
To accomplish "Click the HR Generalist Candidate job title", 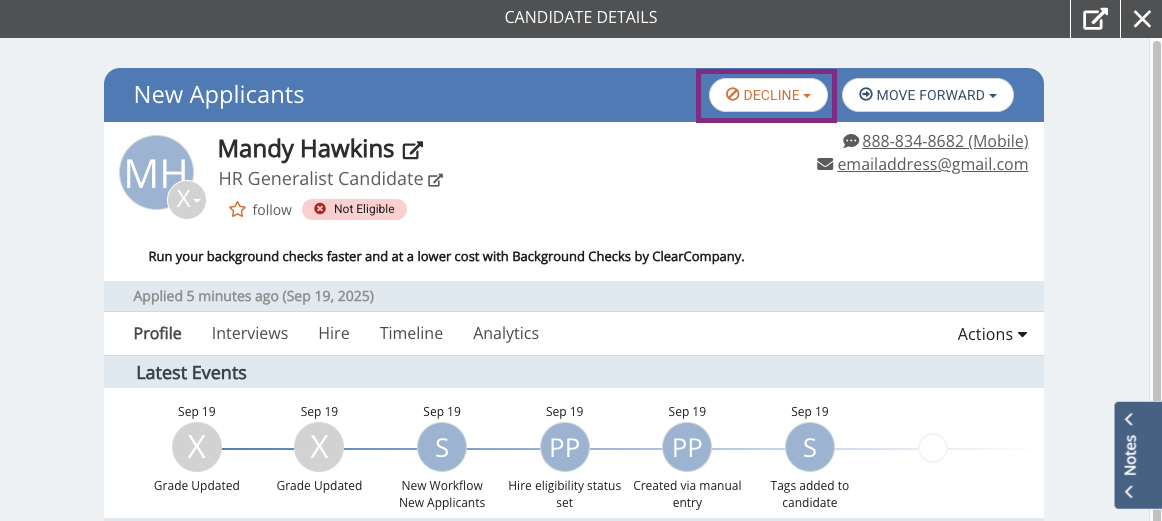I will pos(320,179).
